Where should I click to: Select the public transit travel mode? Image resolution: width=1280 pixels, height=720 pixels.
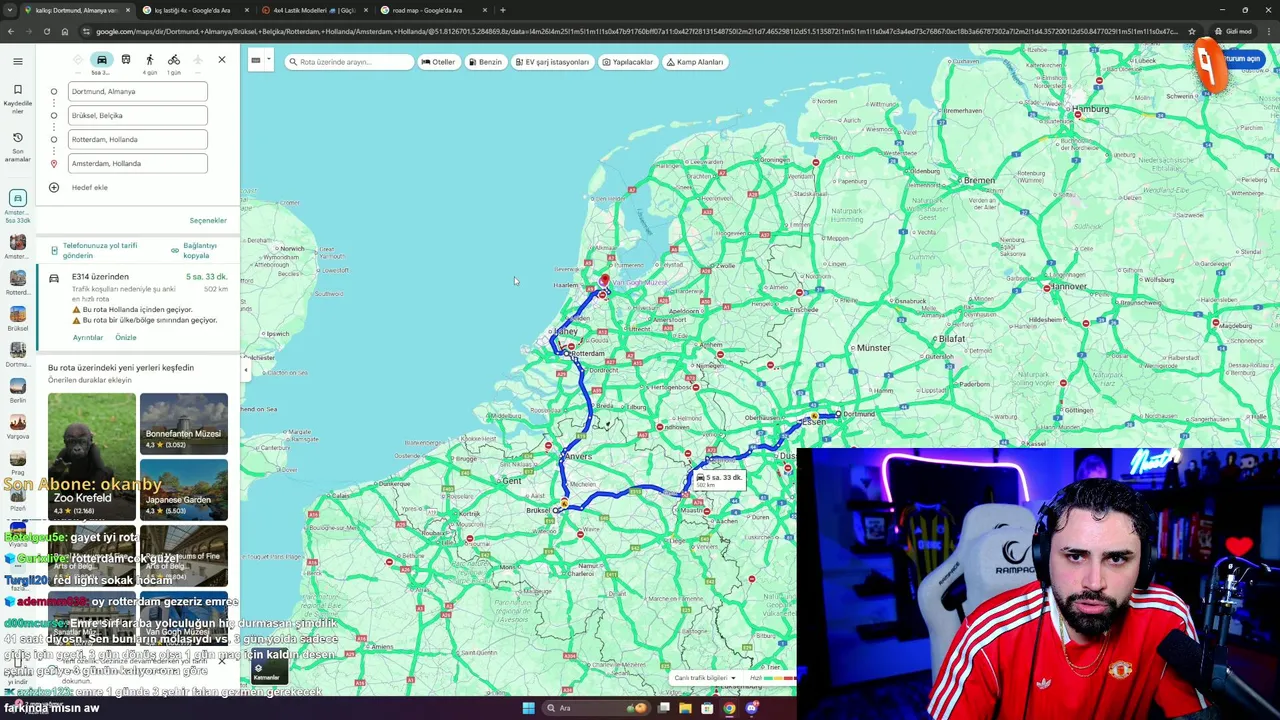(126, 60)
